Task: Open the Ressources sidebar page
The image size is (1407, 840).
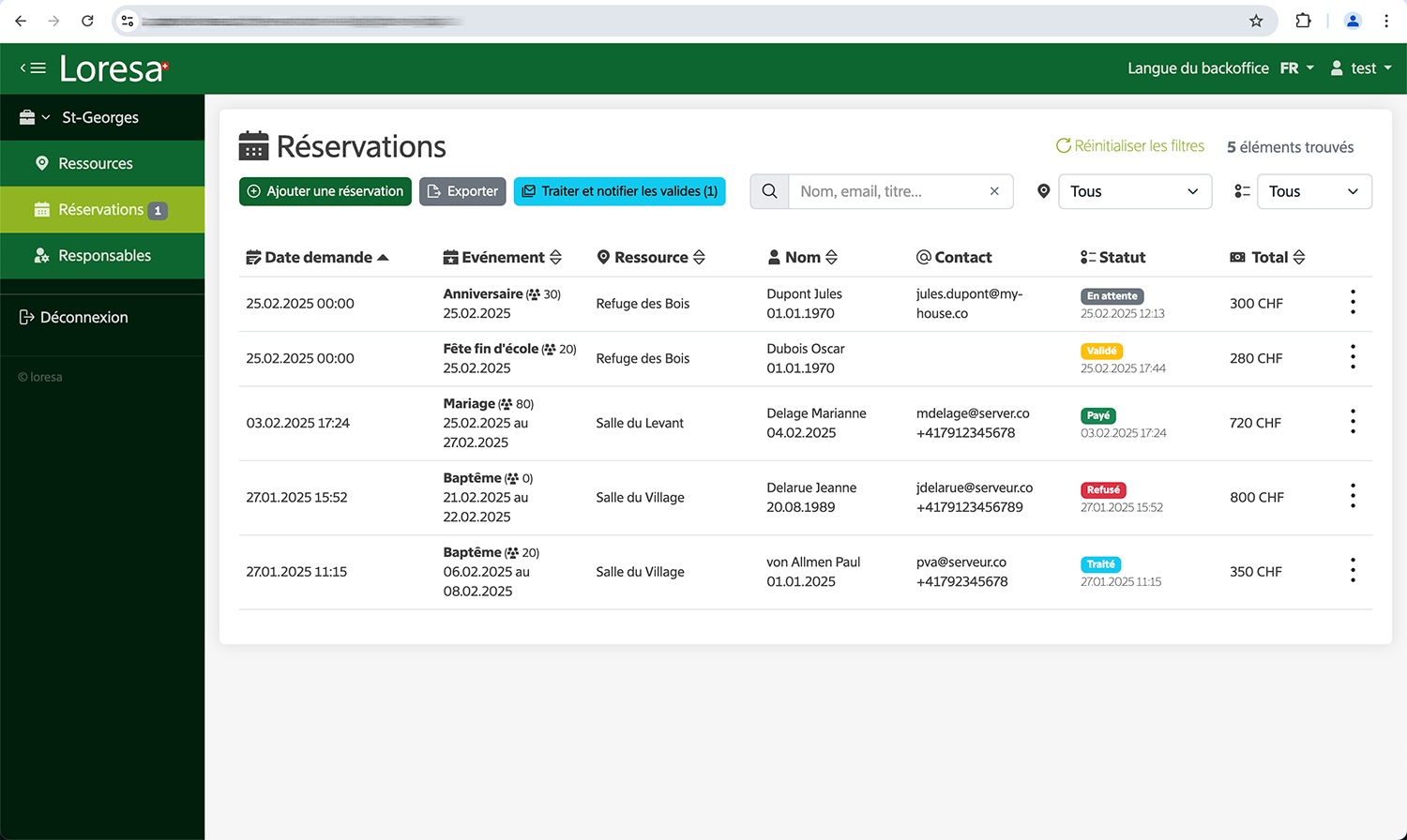Action: (x=96, y=163)
